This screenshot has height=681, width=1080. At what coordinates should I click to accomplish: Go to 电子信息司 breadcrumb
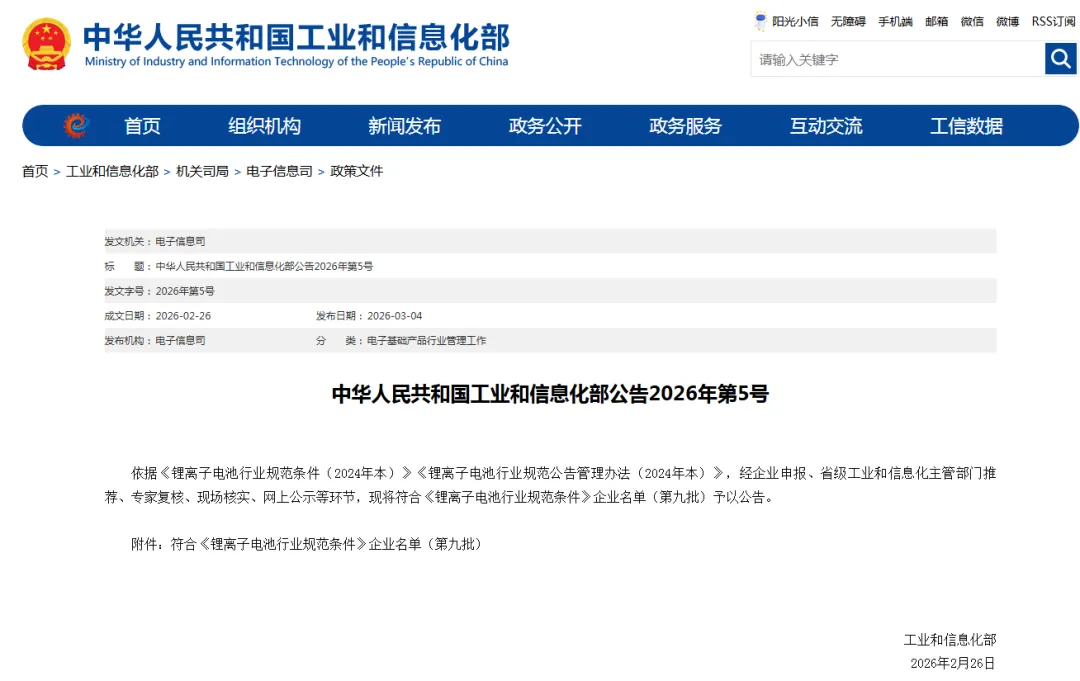(x=279, y=171)
